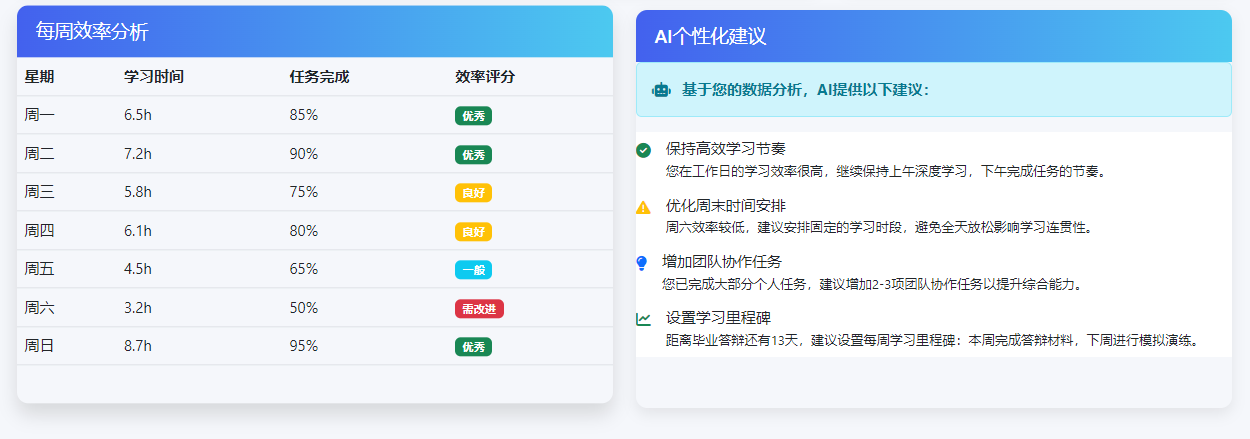This screenshot has width=1250, height=439.
Task: Click chart line icon beside 设置学习里程碑
Action: [643, 319]
